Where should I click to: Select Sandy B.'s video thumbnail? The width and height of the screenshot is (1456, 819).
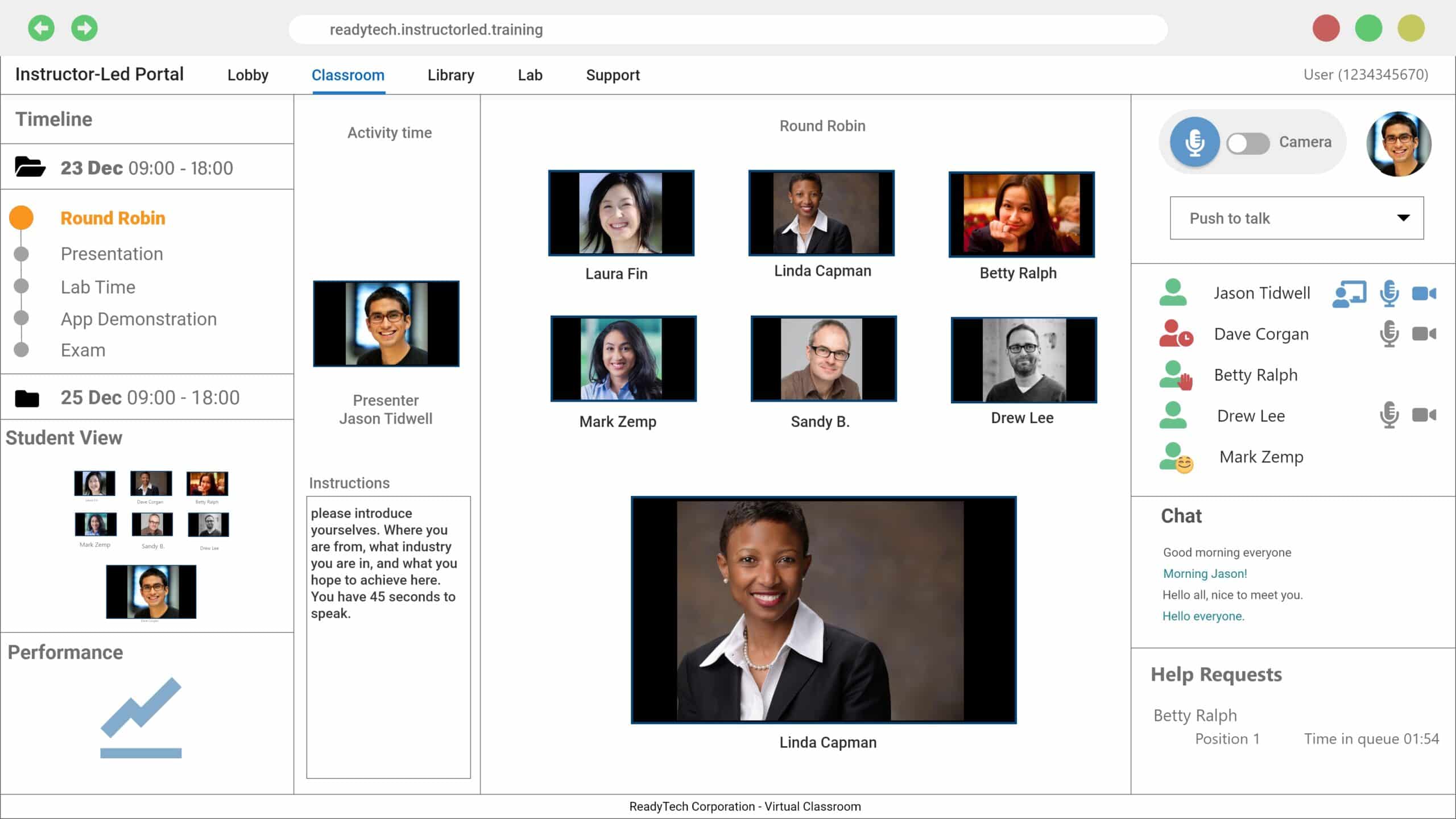pos(823,359)
